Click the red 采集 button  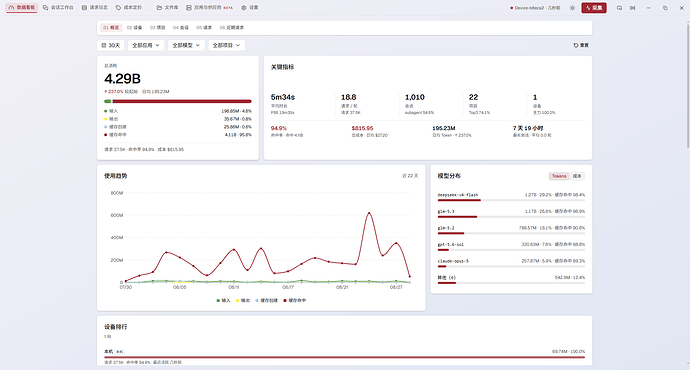[x=594, y=8]
